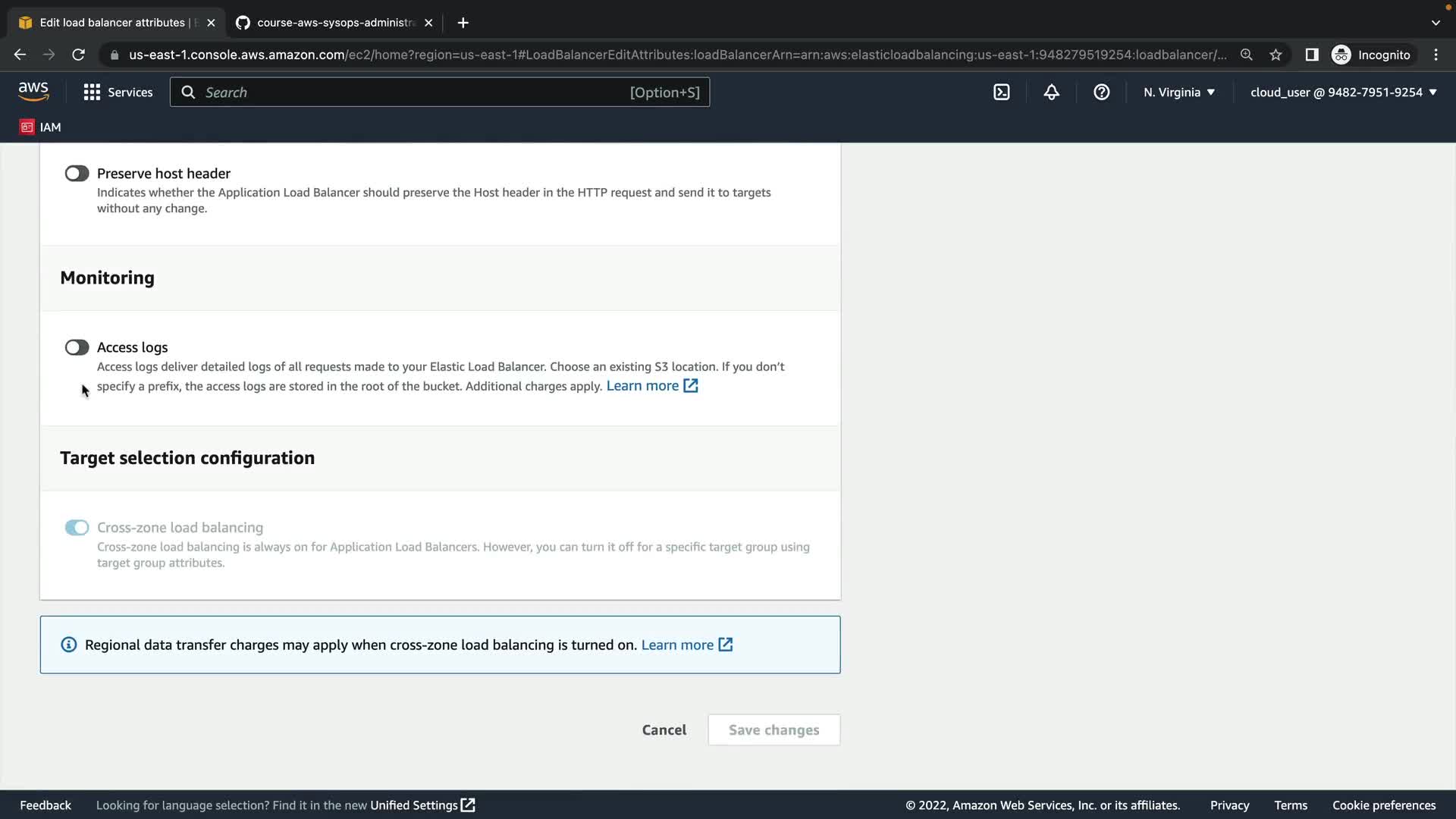Screen dimensions: 1456x819
Task: Bookmark this page with star icon
Action: click(1276, 55)
